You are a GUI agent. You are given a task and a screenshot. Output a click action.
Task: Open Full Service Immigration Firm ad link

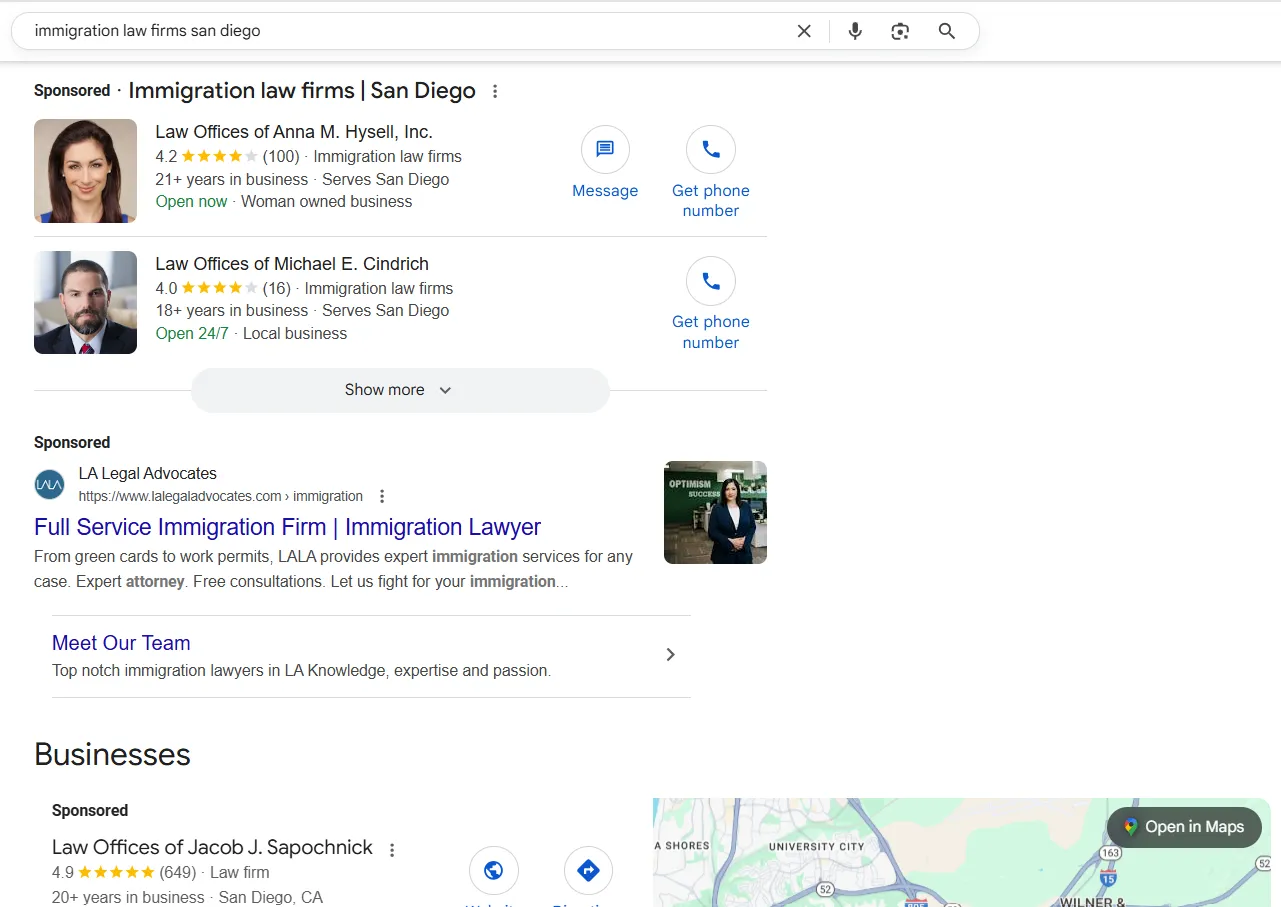[x=287, y=527]
